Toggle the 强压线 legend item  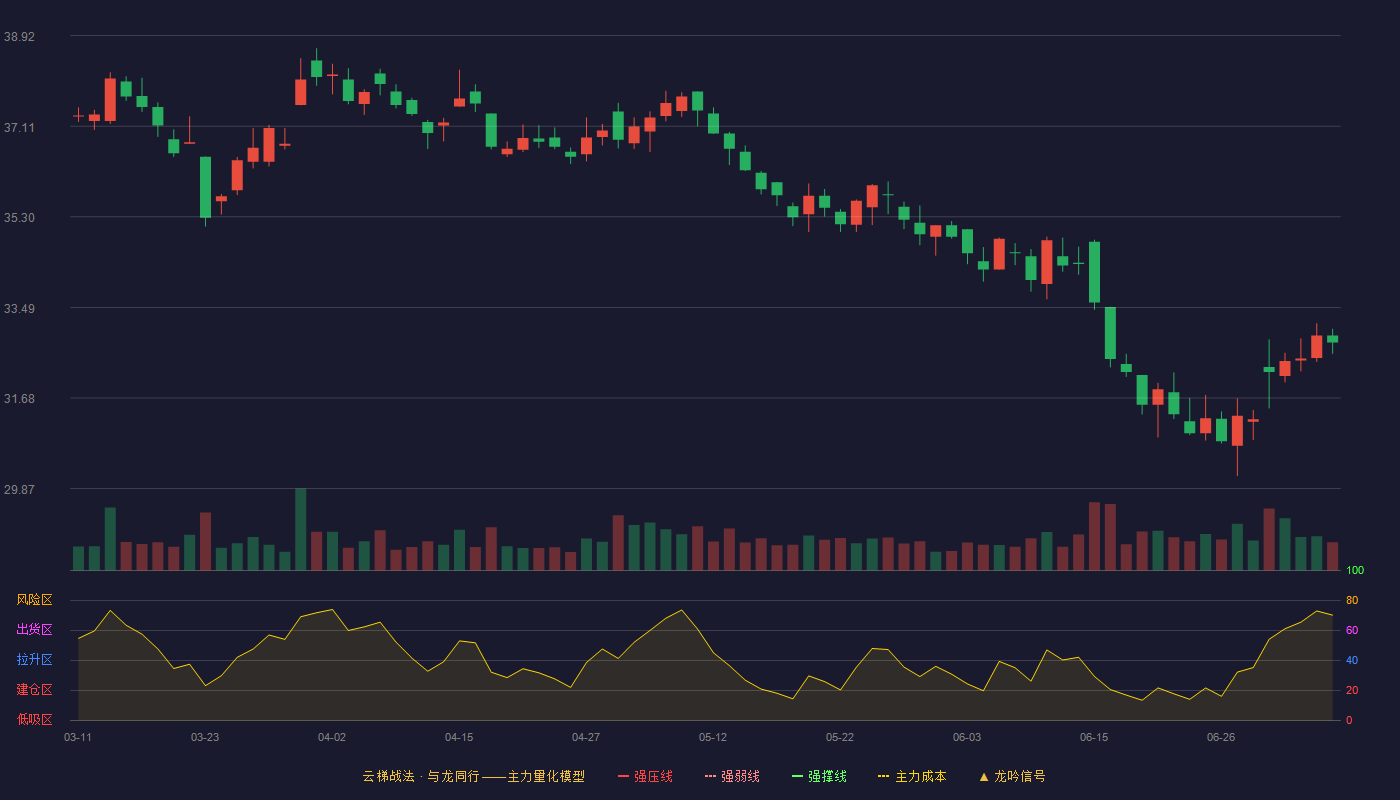(x=645, y=776)
